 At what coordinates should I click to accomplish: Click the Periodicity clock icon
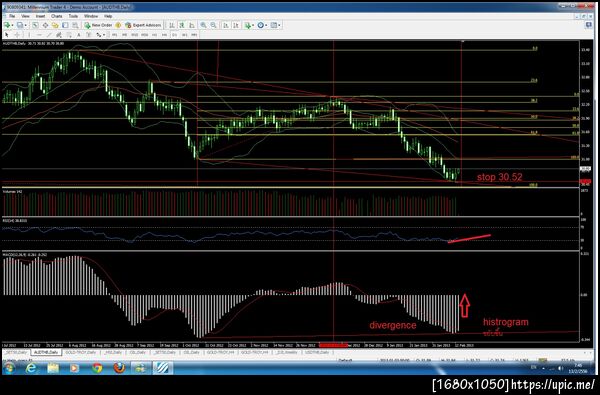(261, 25)
